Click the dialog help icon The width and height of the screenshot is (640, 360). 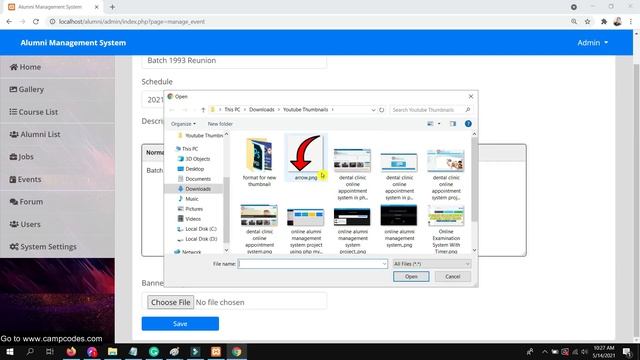468,124
